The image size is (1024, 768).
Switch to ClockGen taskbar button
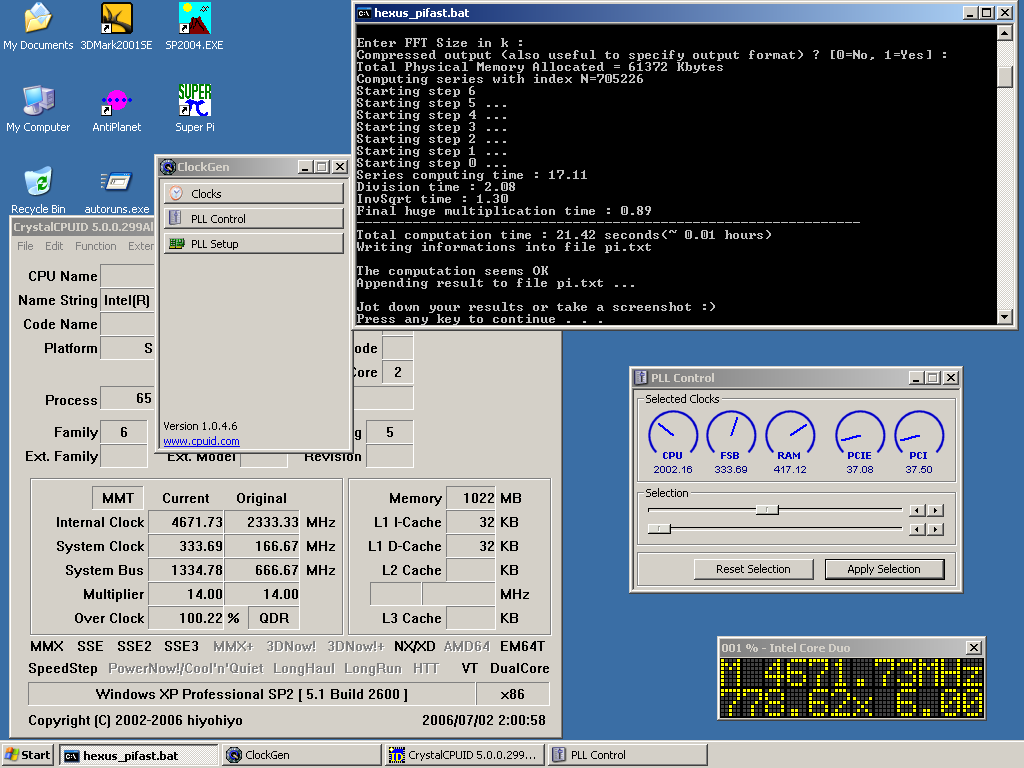click(302, 756)
